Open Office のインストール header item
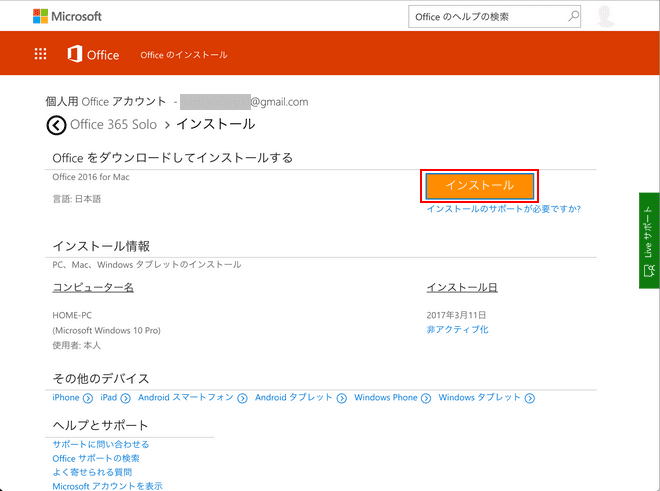The image size is (660, 491). 184,55
